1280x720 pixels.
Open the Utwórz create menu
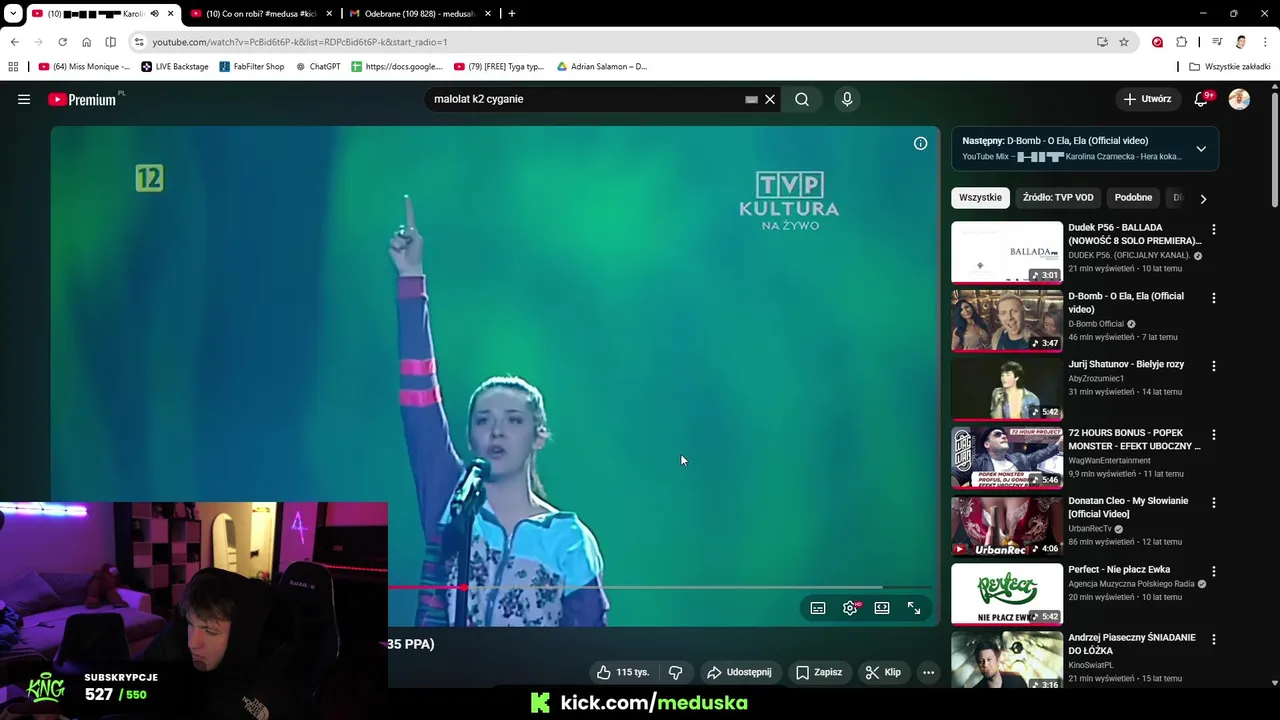(1146, 99)
